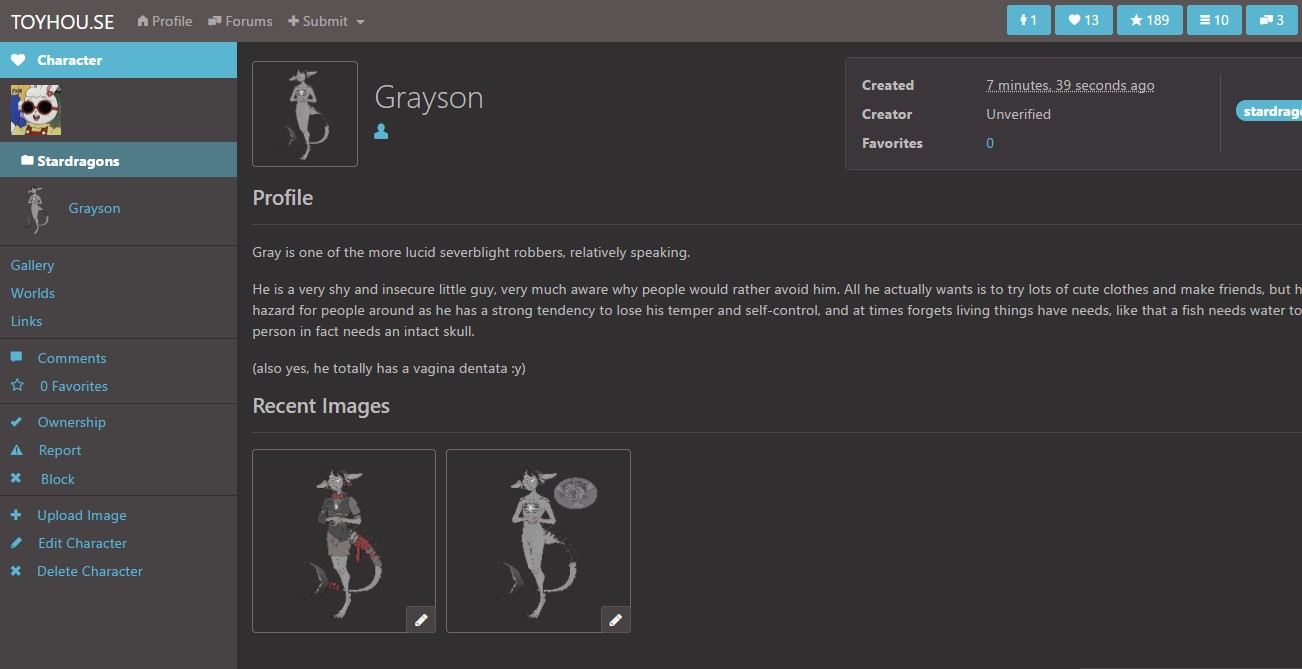Open the Gallery link in the sidebar
This screenshot has width=1302, height=669.
point(32,264)
